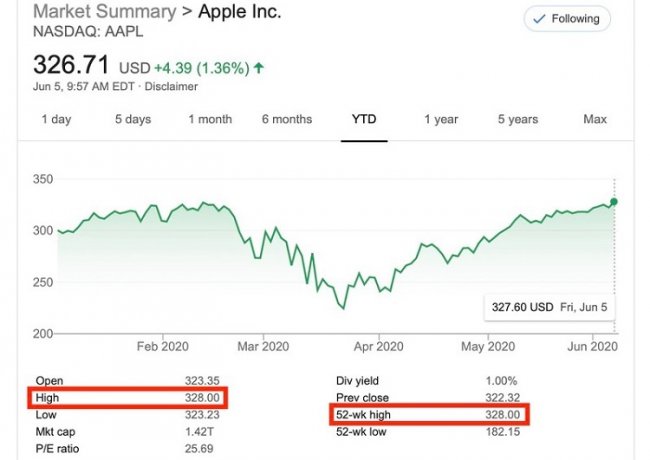Viewport: 650px width, 460px height.
Task: Click the Following button
Action: [567, 19]
